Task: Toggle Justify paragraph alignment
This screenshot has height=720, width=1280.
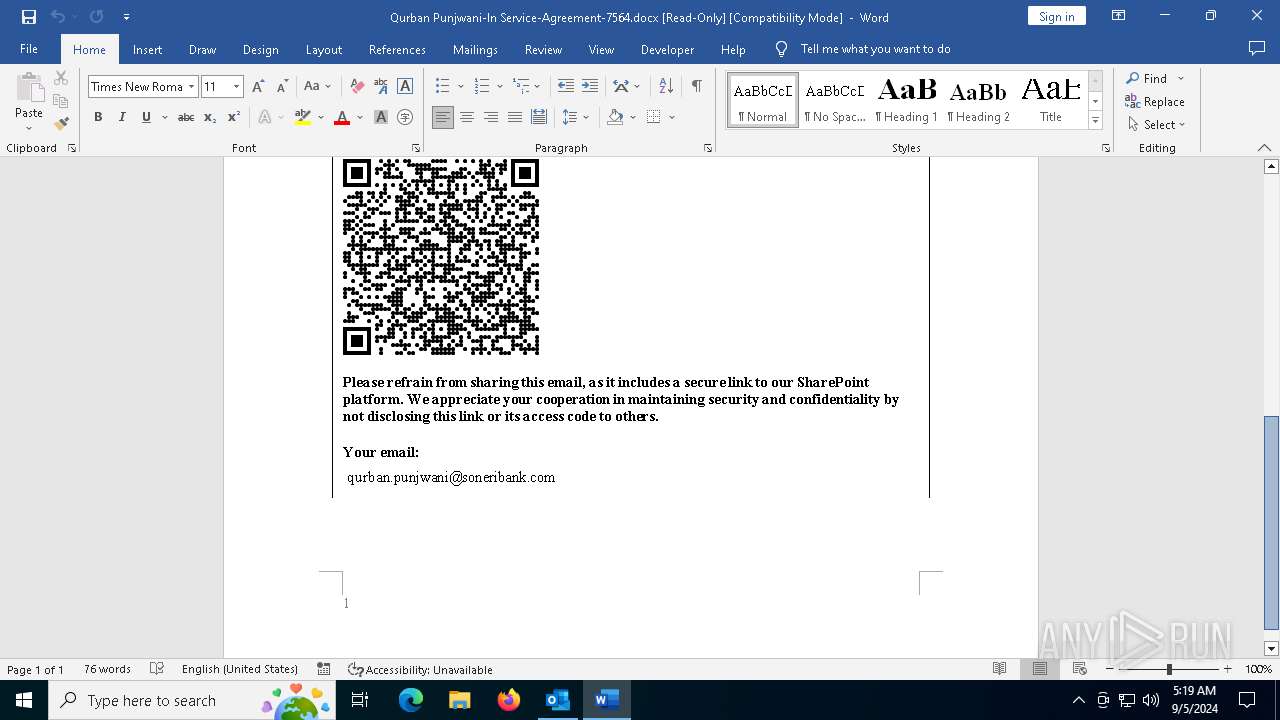Action: point(514,117)
